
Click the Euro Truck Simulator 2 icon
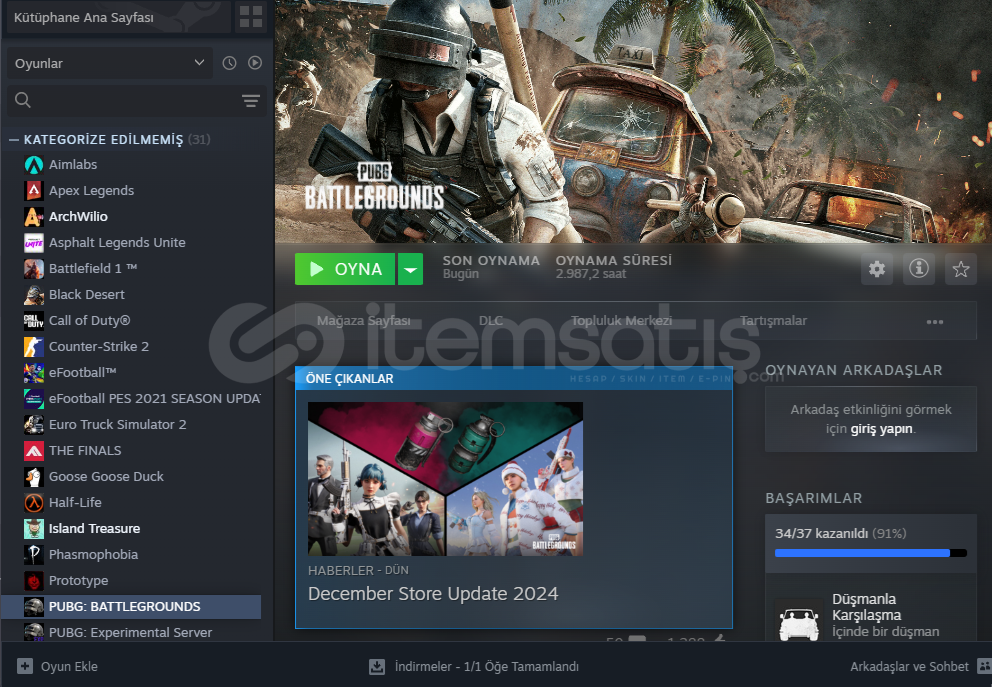pos(34,424)
